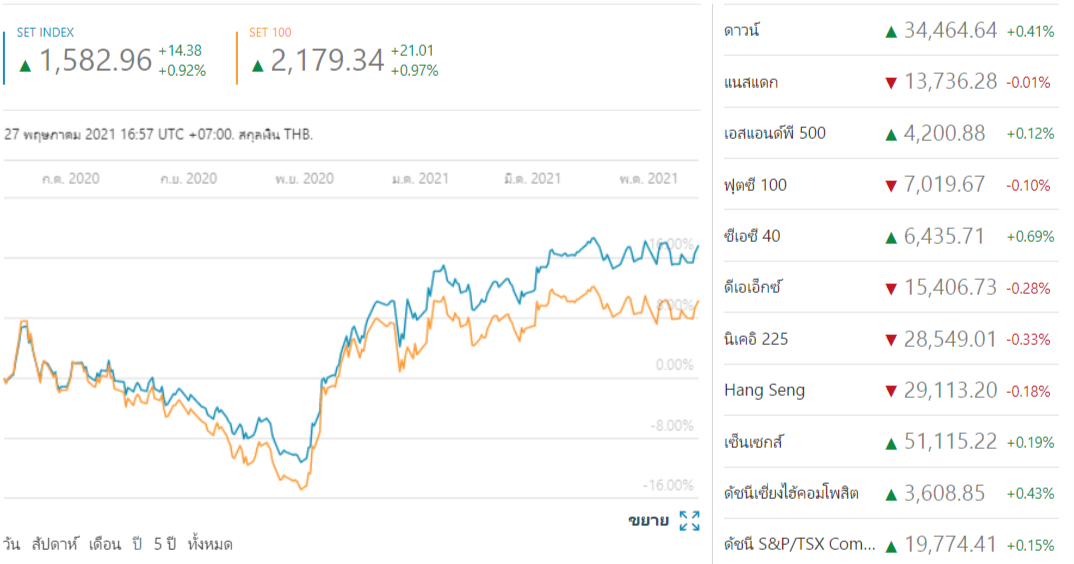Image resolution: width=1074 pixels, height=564 pixels.
Task: Select the วัน (day) time range
Action: click(12, 545)
